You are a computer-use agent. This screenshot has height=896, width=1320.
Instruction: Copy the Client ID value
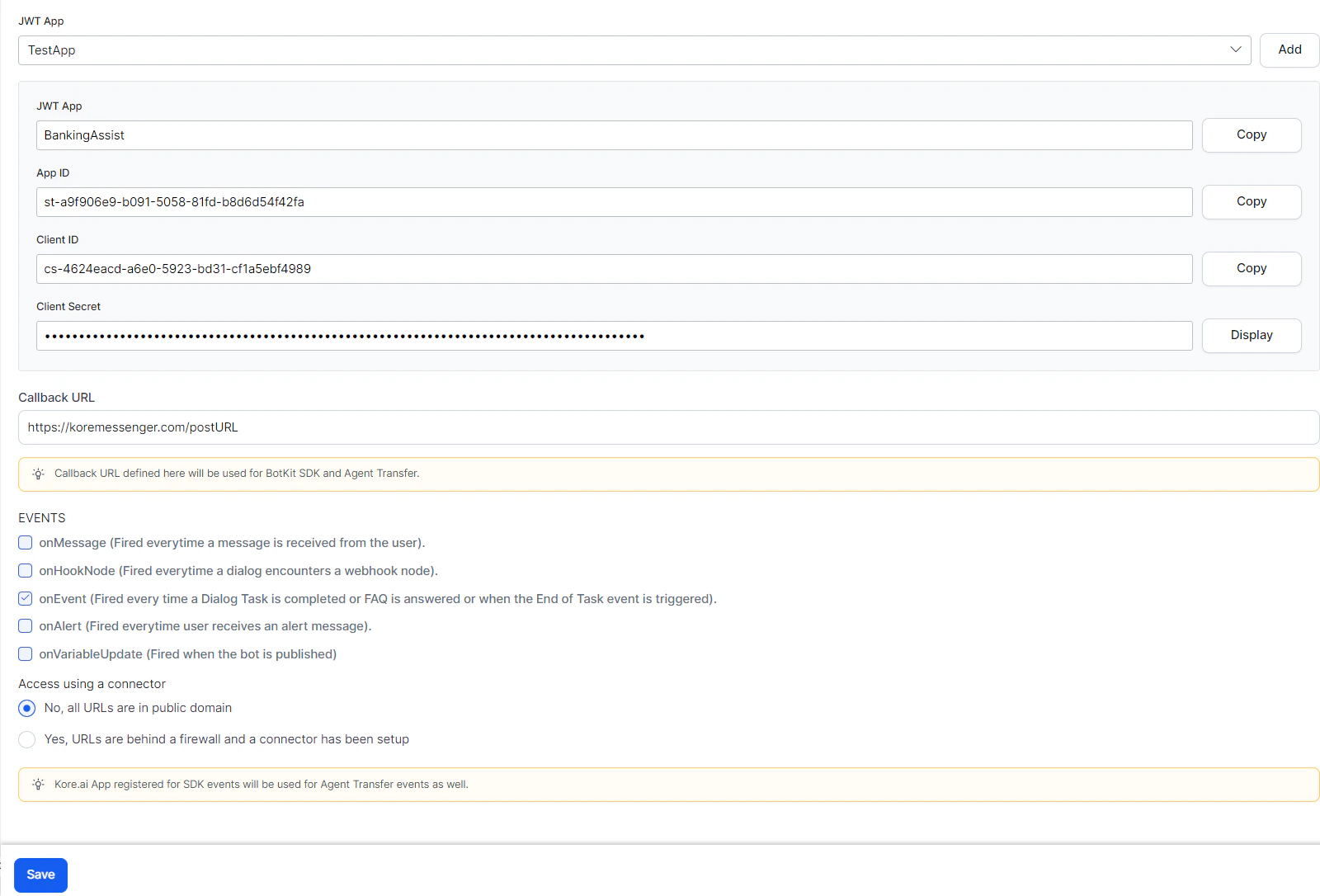click(1252, 269)
